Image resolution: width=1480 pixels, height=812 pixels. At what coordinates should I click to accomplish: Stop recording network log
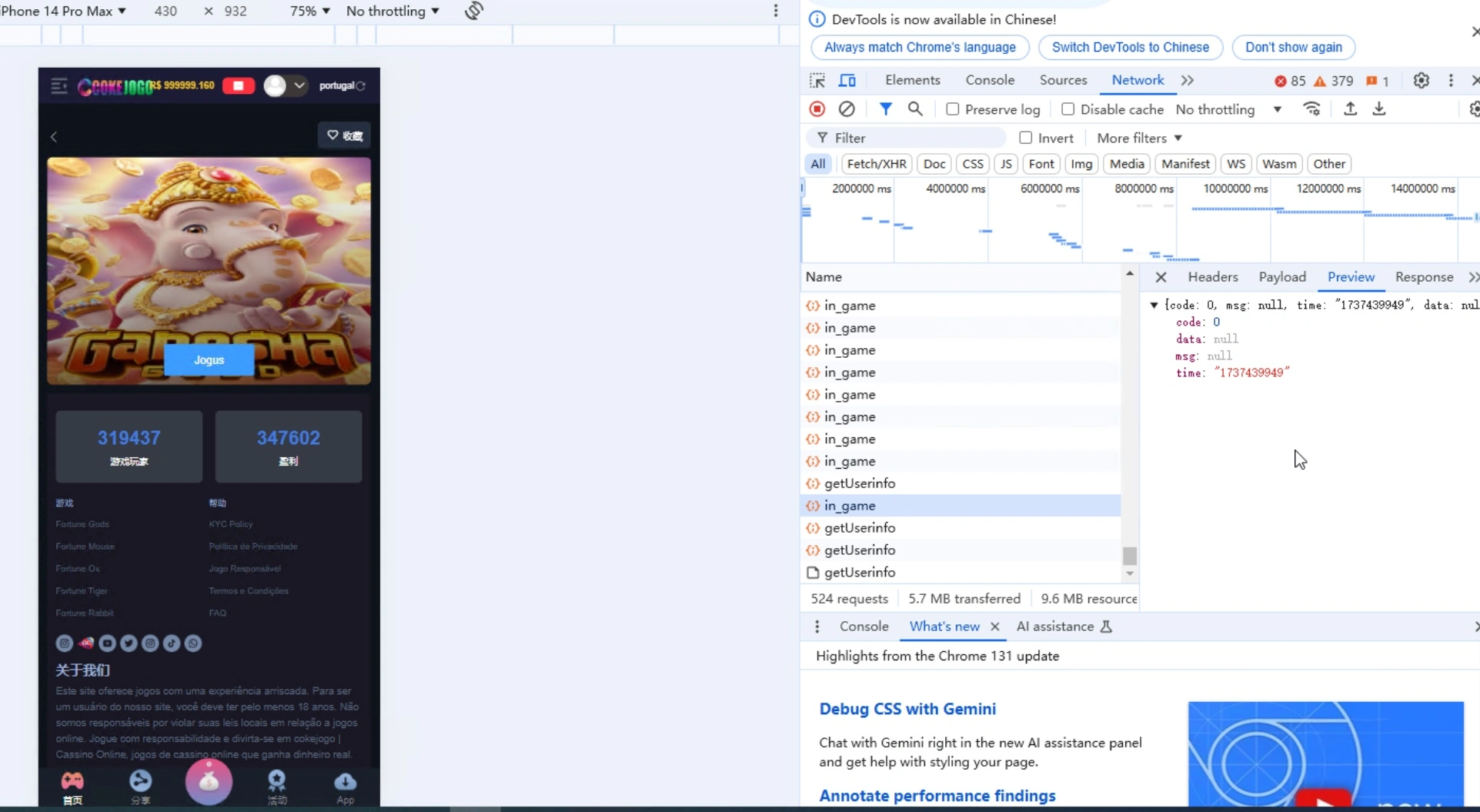click(x=817, y=109)
